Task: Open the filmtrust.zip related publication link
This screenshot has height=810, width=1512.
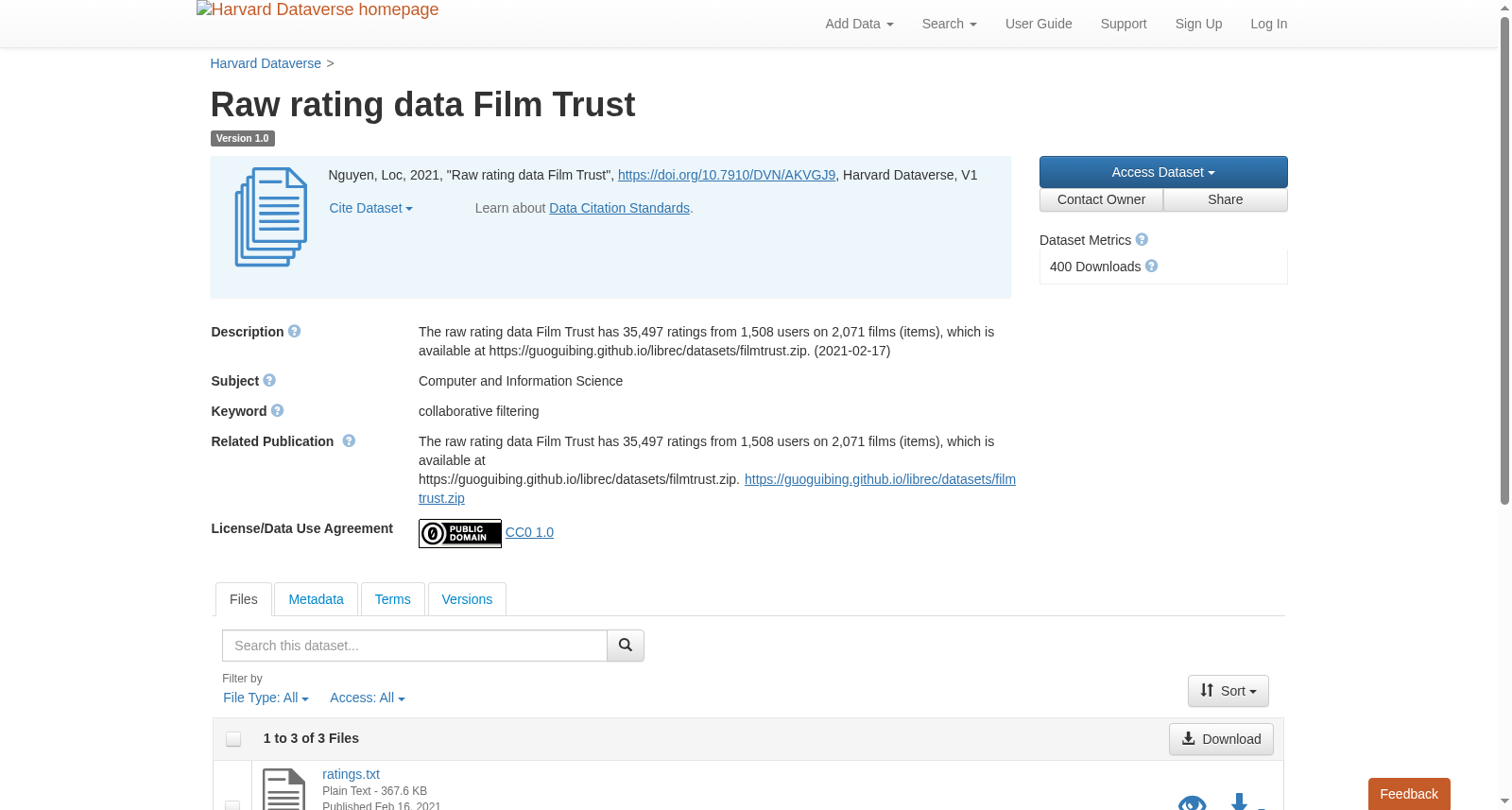Action: 880,479
